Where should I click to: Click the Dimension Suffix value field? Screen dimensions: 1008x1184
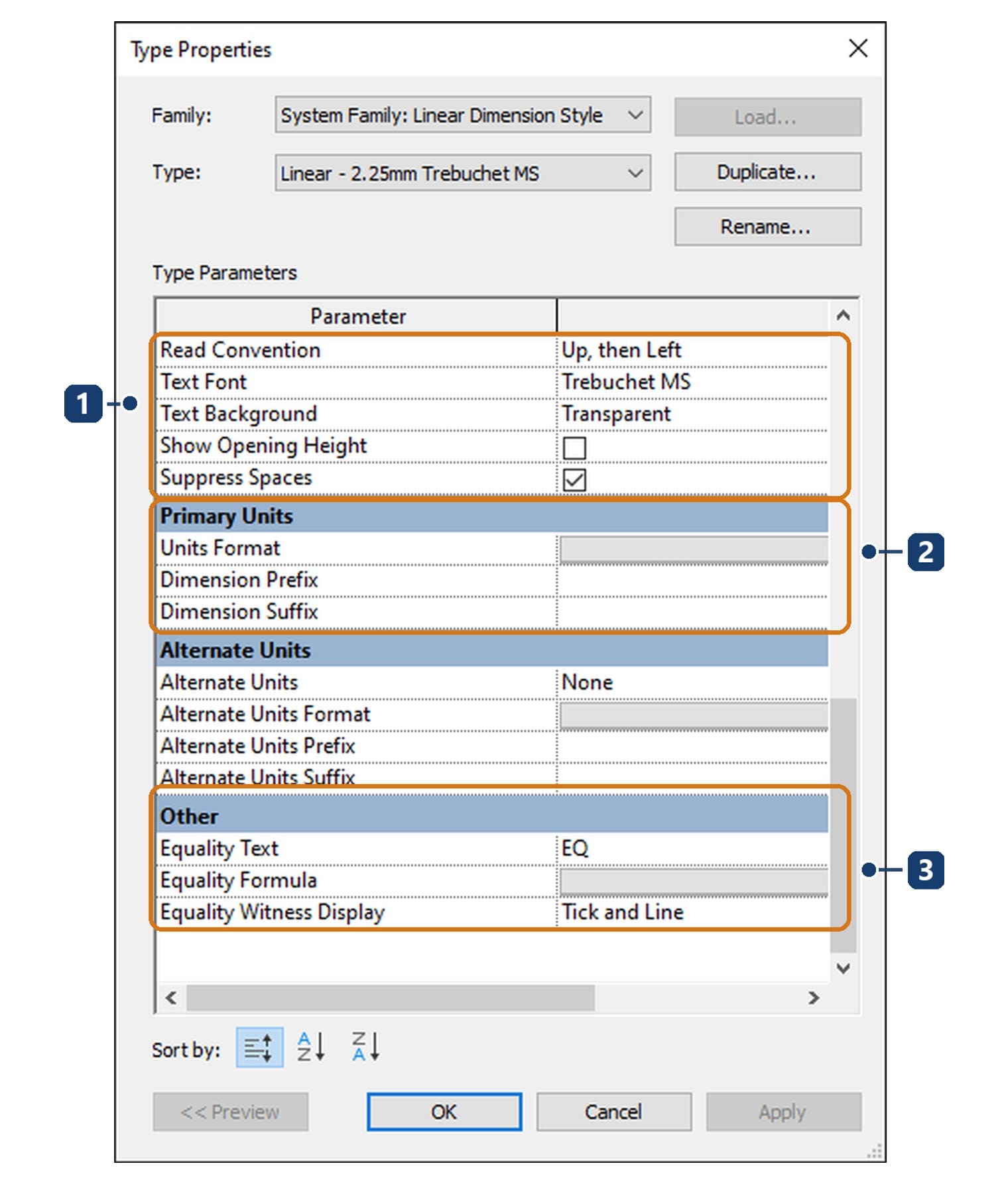point(692,612)
